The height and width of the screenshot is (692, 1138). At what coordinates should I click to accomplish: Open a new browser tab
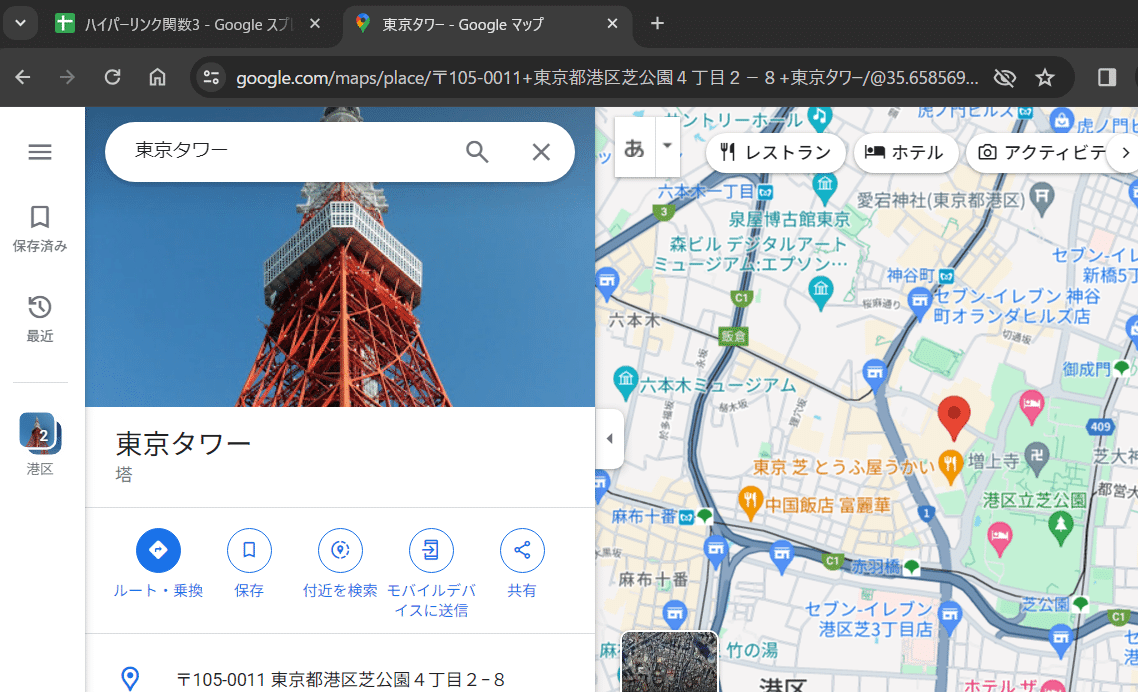click(x=658, y=23)
